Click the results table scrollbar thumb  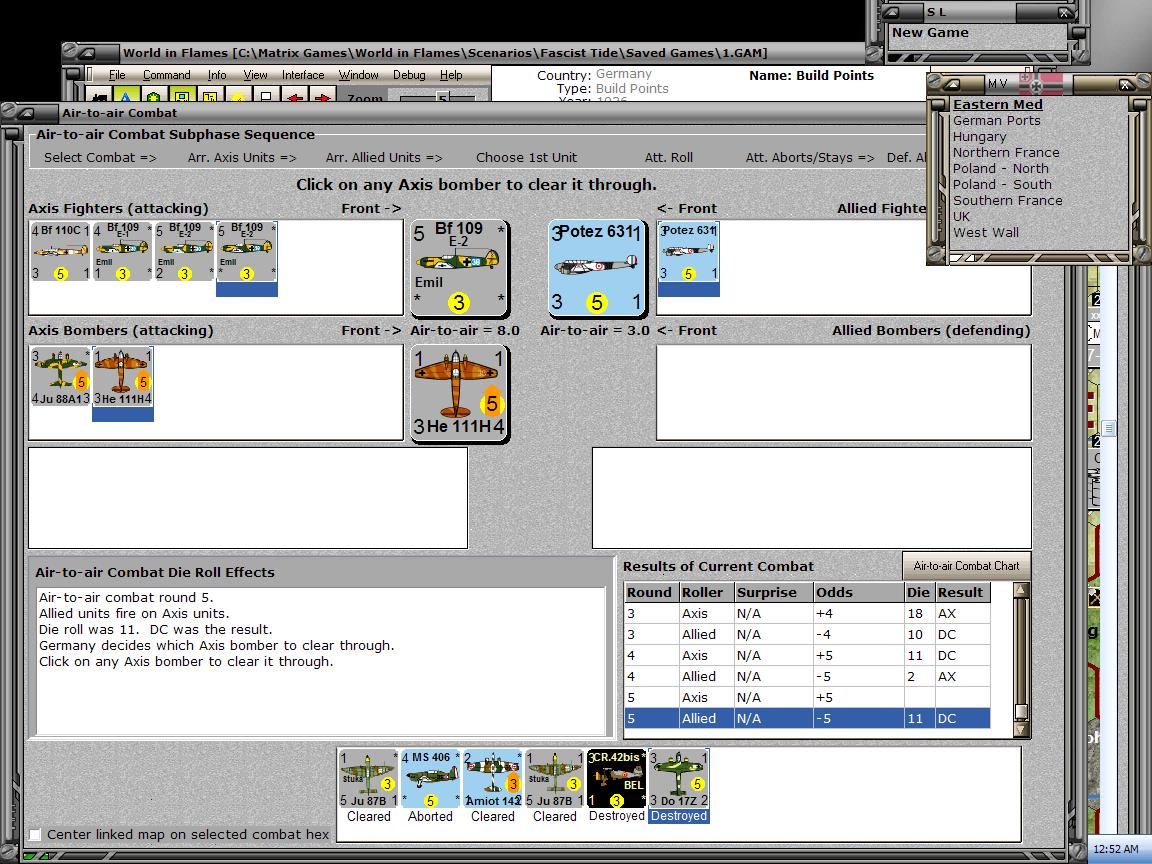point(1021,712)
